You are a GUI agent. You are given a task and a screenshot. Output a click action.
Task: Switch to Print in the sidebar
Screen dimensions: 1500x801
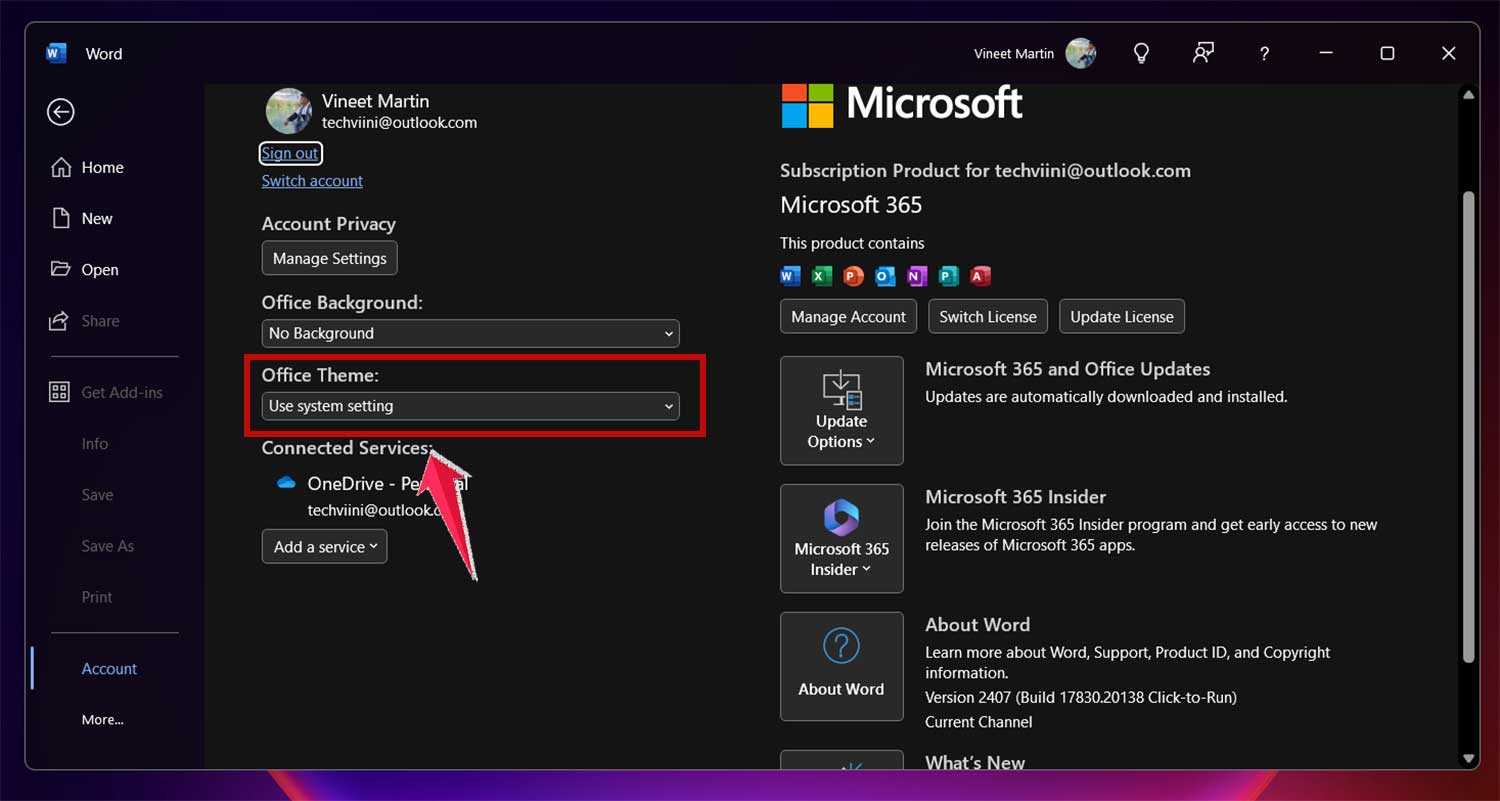[96, 597]
